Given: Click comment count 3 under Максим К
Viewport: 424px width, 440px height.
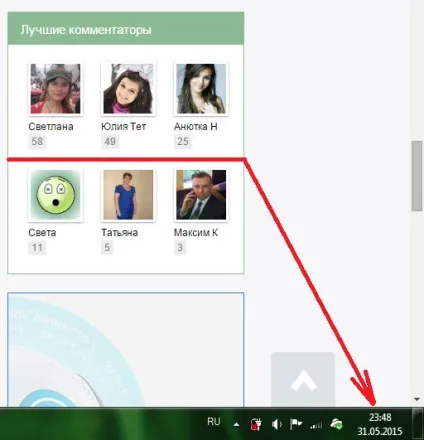Looking at the screenshot, I should (180, 248).
